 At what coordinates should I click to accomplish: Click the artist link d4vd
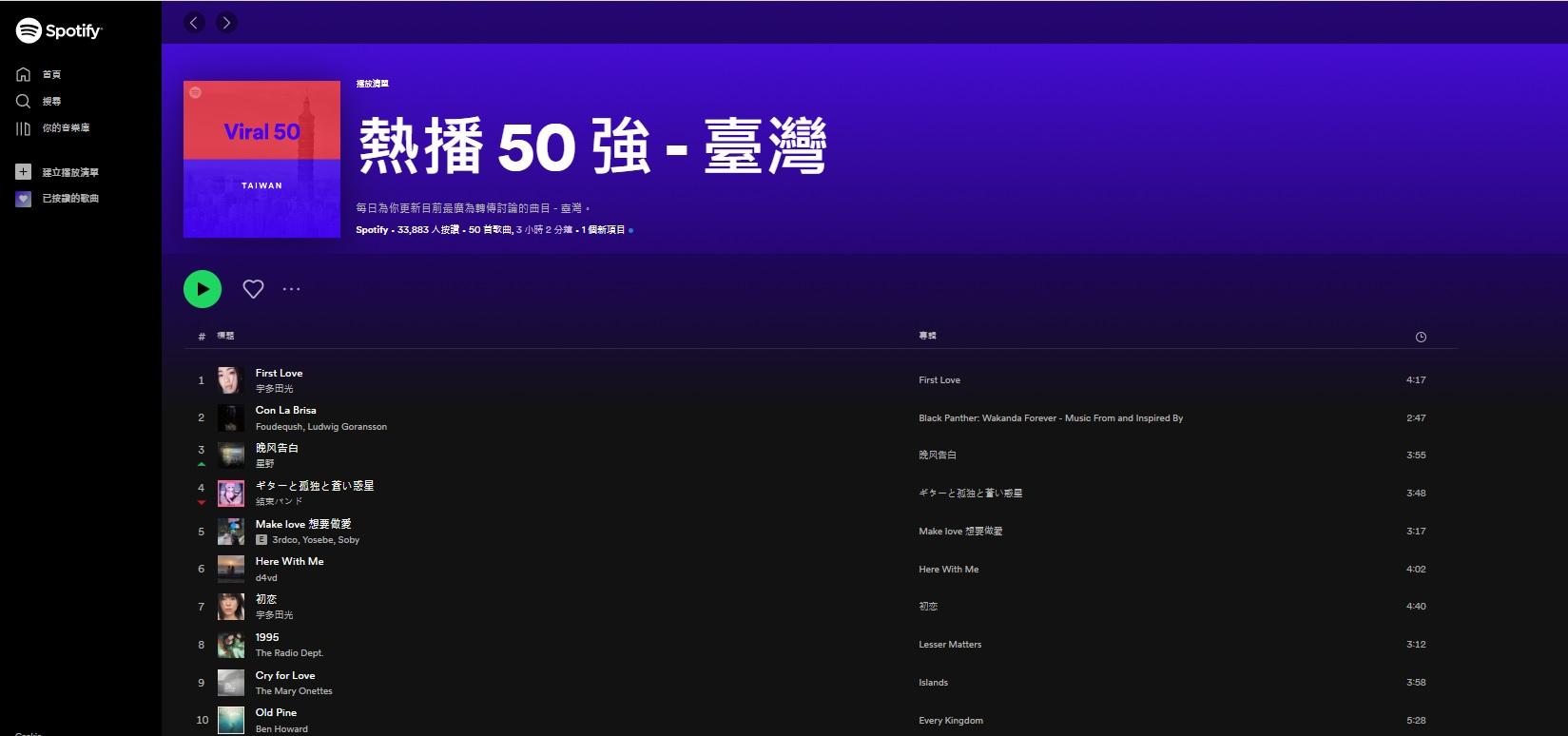pos(266,577)
